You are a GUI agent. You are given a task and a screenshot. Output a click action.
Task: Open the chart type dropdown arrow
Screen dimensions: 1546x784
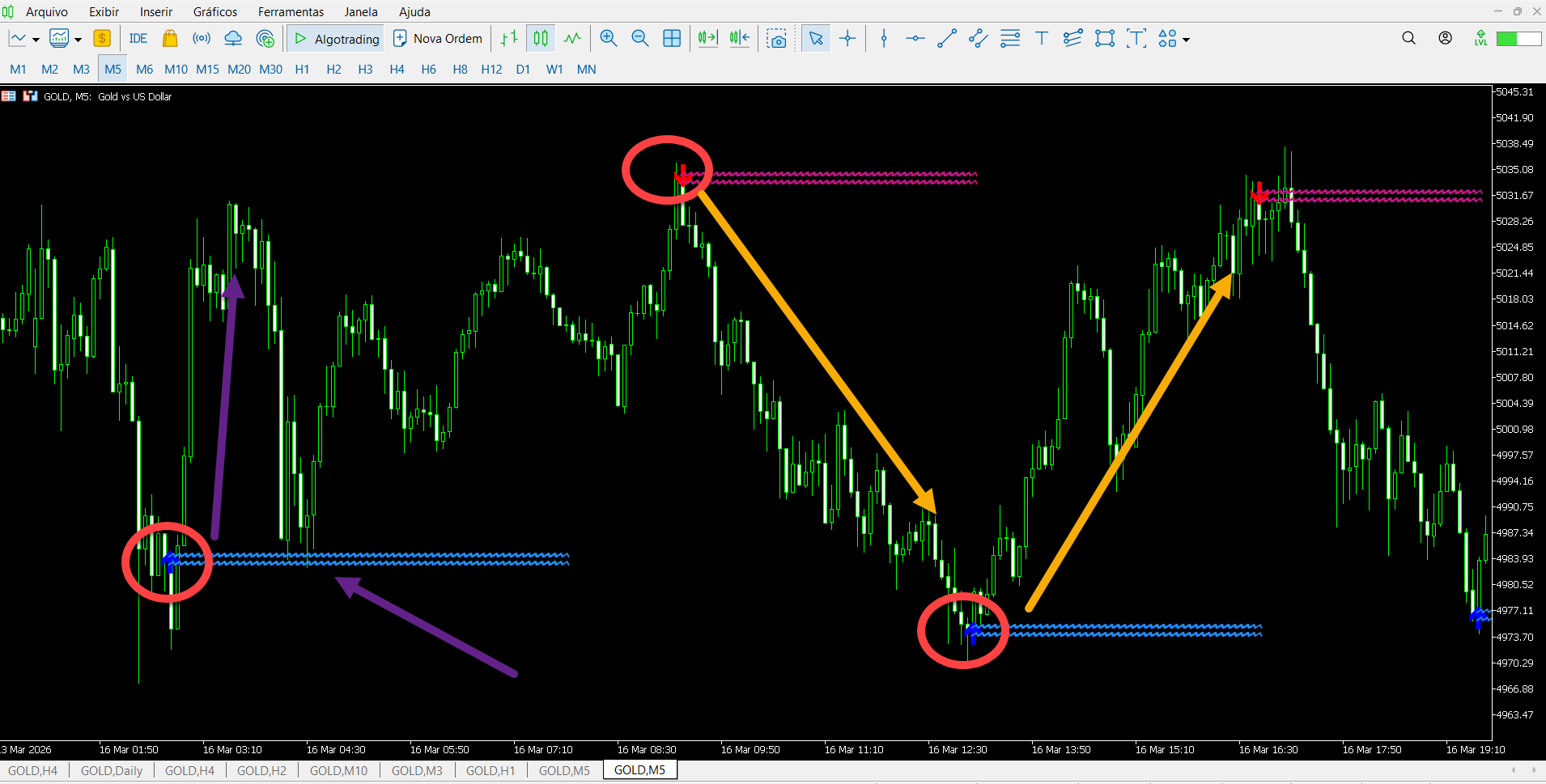(x=36, y=40)
